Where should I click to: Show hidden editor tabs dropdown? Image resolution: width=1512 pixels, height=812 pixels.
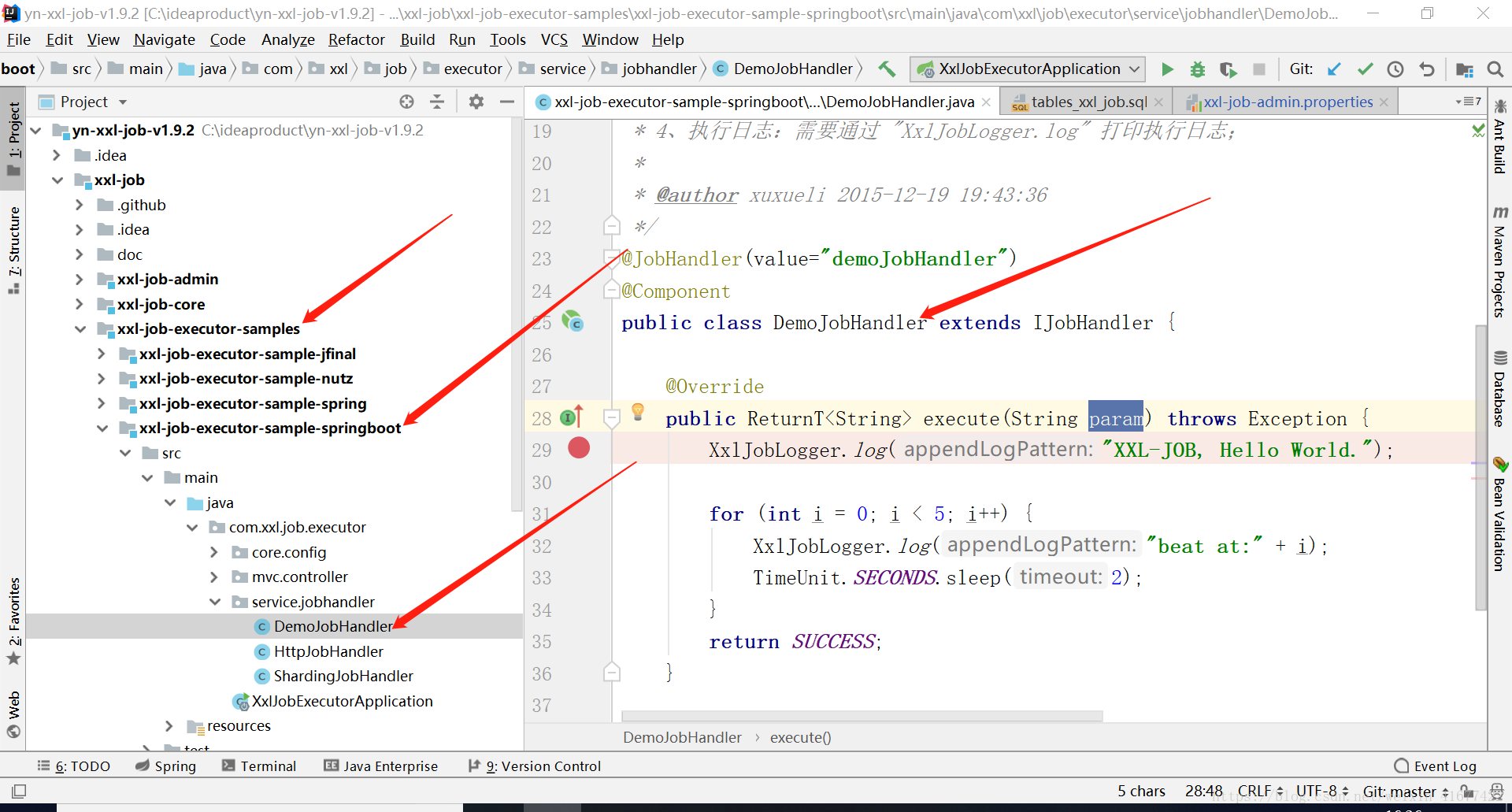[x=1468, y=102]
